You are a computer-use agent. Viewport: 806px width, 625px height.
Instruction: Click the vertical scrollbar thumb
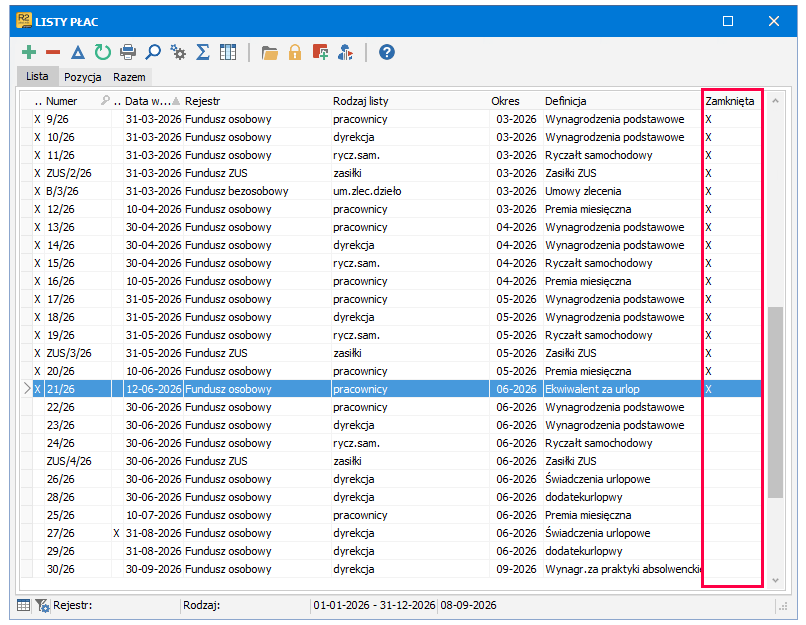775,402
